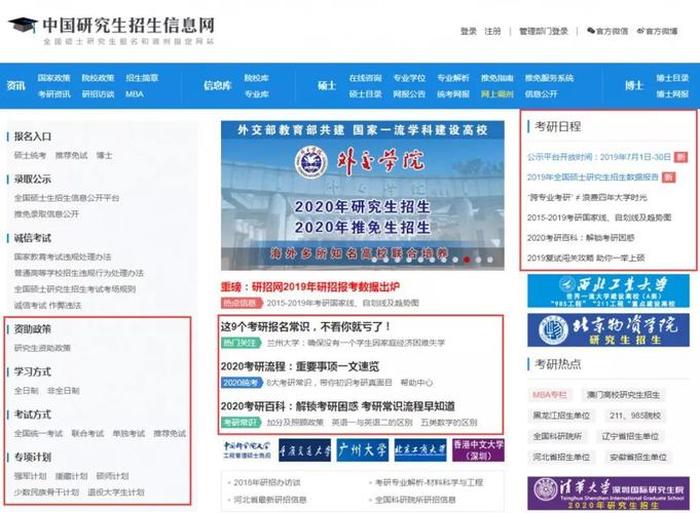Open 资讯 main navigation section
This screenshot has height=513, width=700.
[x=16, y=85]
